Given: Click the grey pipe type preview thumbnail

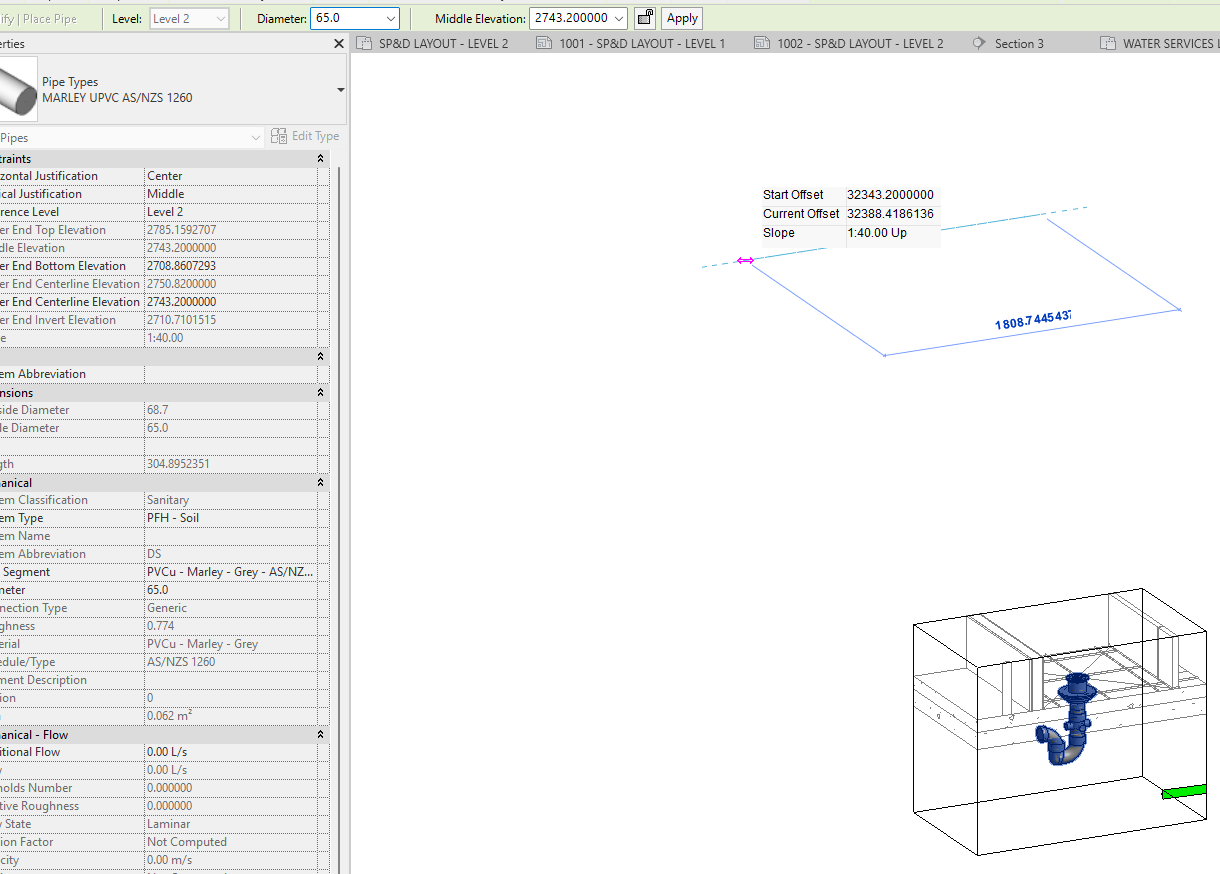Looking at the screenshot, I should (x=18, y=89).
